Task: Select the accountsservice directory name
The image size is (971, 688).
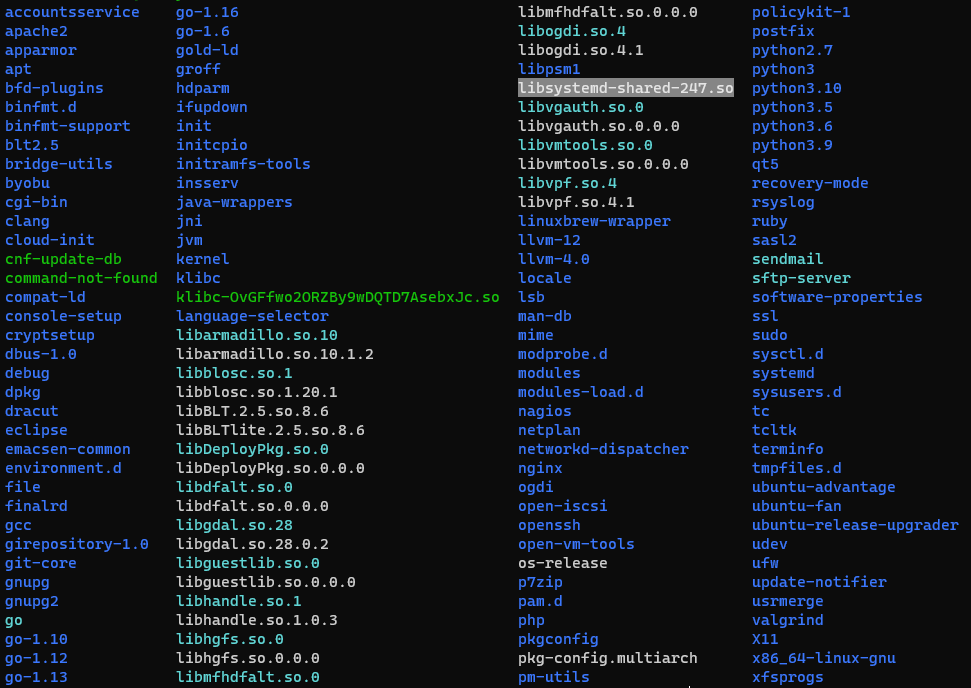Action: click(x=72, y=12)
